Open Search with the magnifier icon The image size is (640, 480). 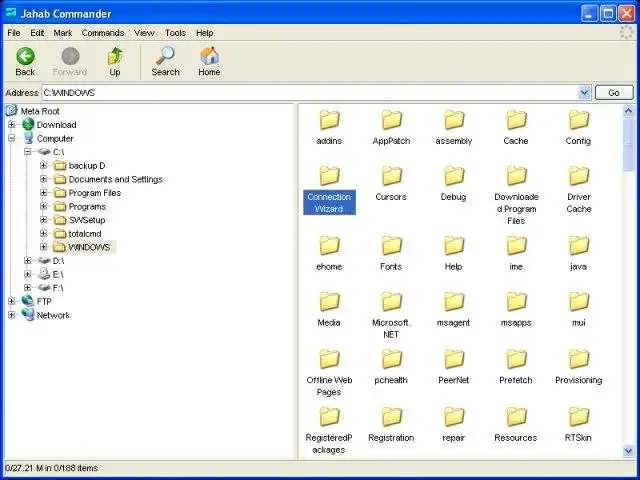click(x=165, y=56)
